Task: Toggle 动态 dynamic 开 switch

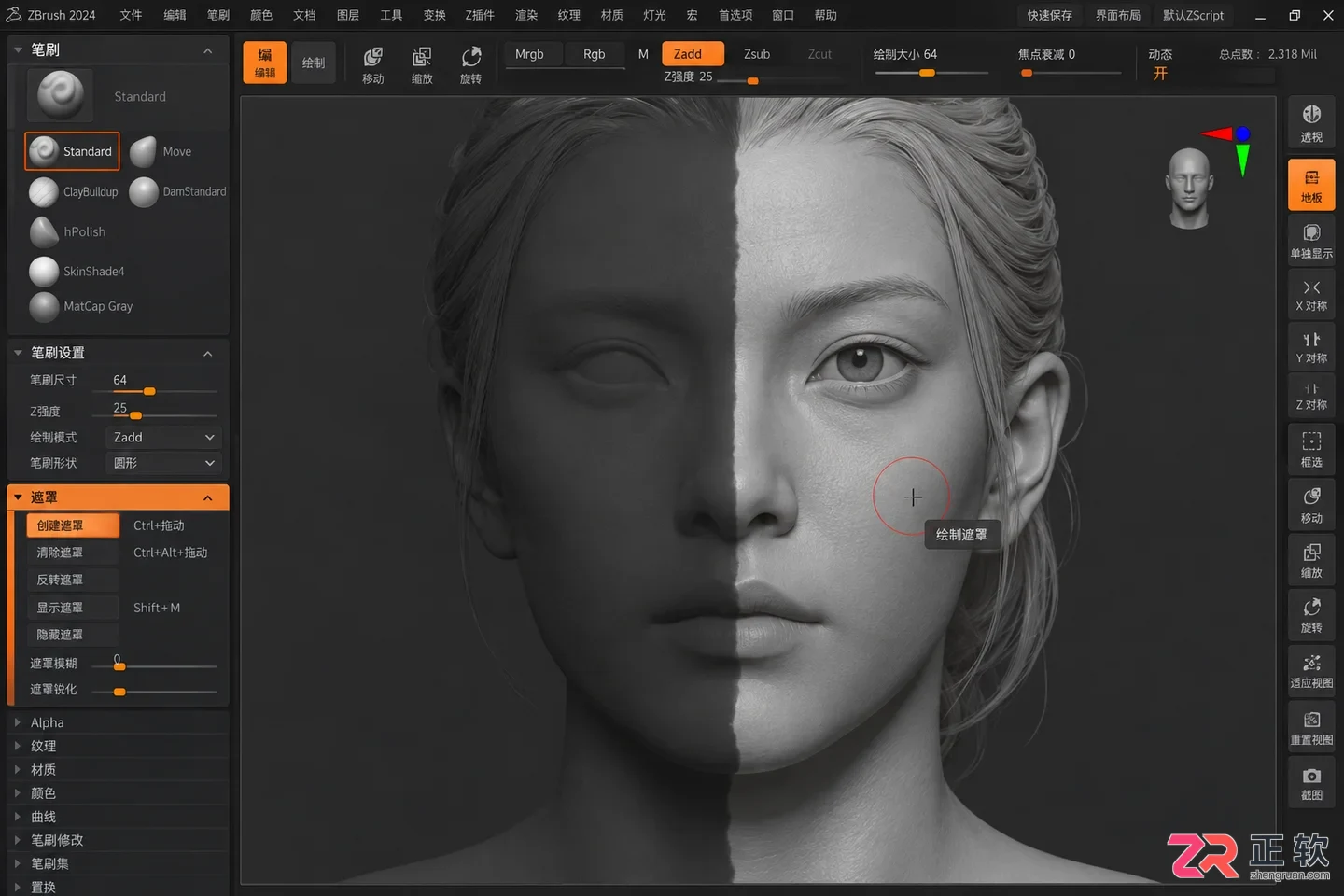Action: click(1160, 74)
